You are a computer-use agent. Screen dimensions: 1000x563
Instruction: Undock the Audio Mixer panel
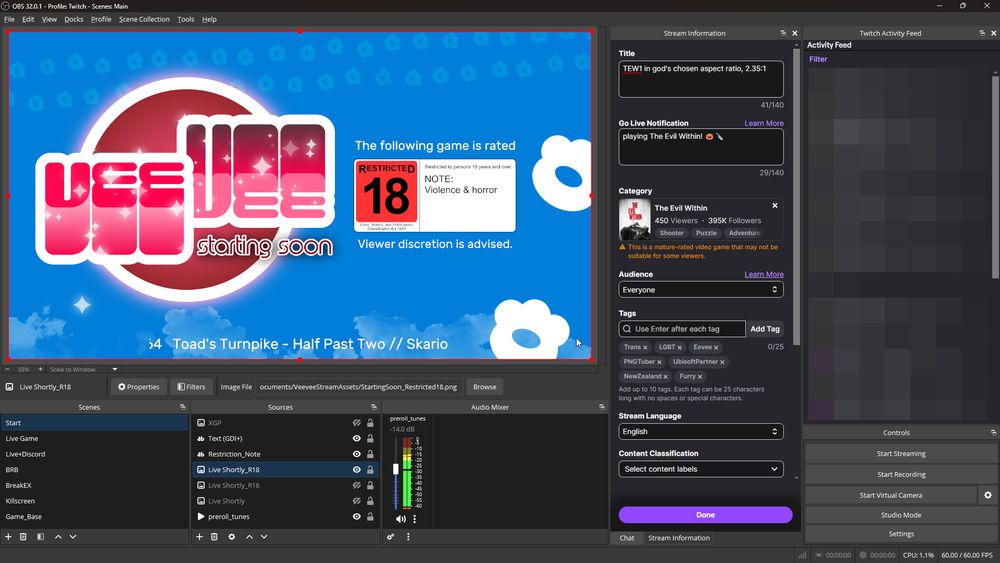tap(601, 407)
